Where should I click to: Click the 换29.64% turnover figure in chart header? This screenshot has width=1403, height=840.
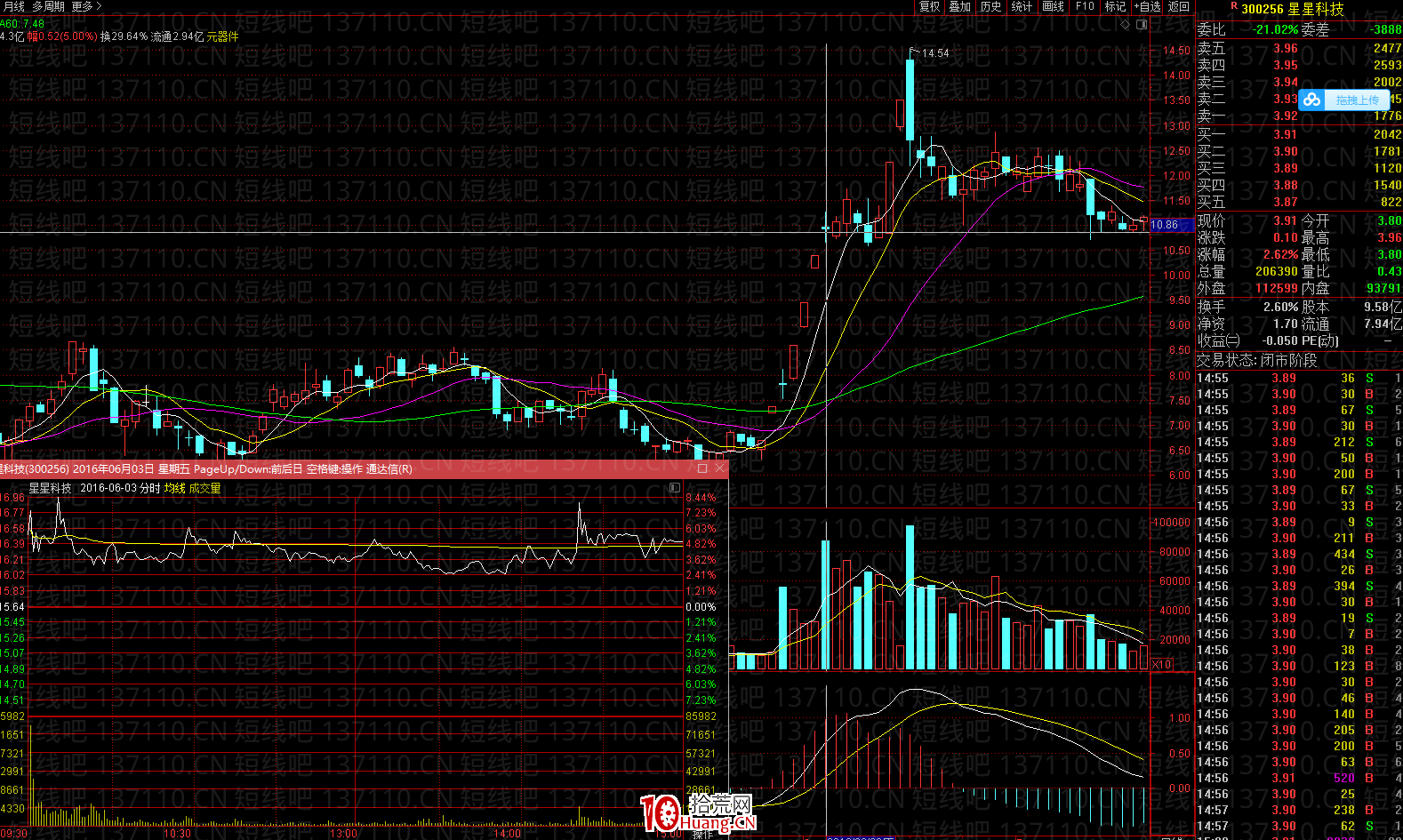pos(124,36)
